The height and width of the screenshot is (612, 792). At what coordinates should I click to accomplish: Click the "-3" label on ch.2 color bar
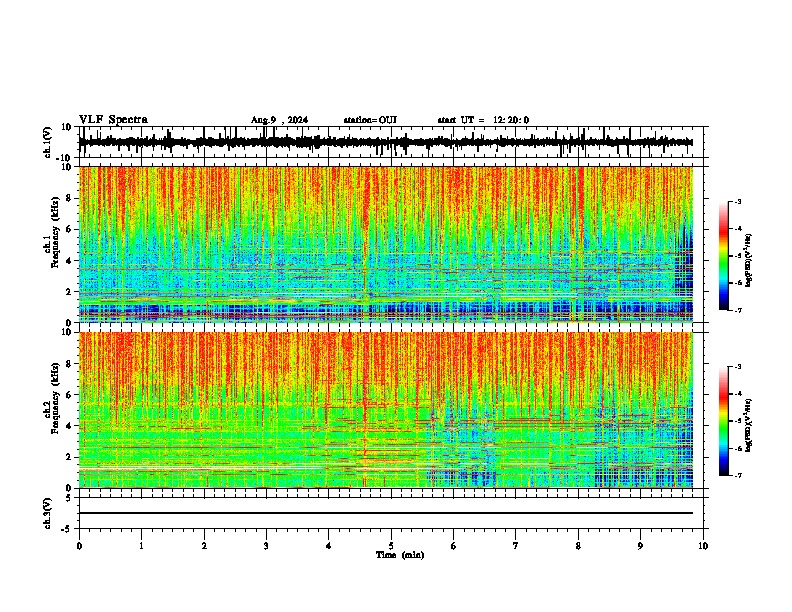coord(737,367)
